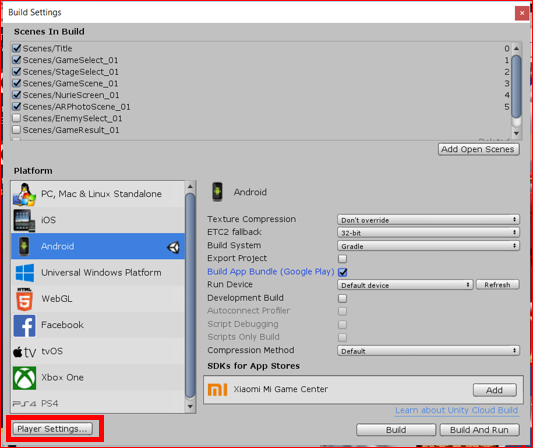Uncheck the Scenes/StageSelect_01 scene

point(17,72)
